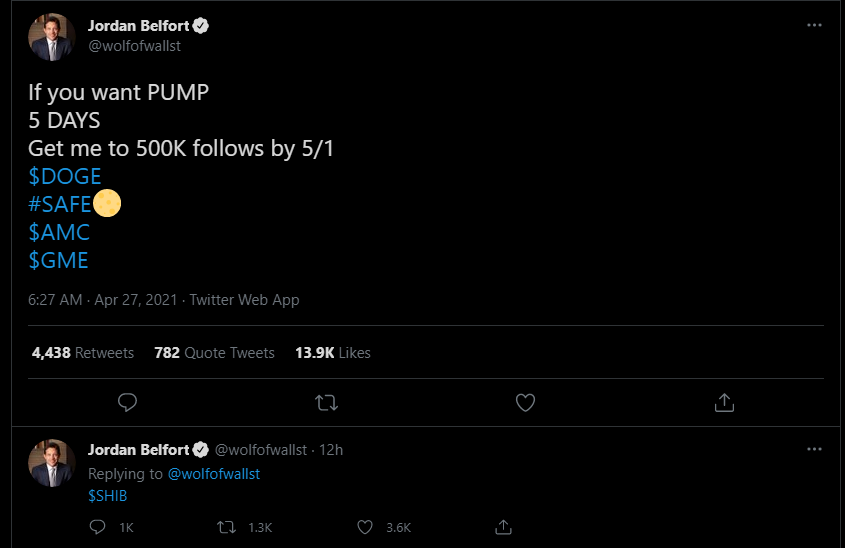Retweet the main tweet
The width and height of the screenshot is (845, 548).
click(326, 402)
